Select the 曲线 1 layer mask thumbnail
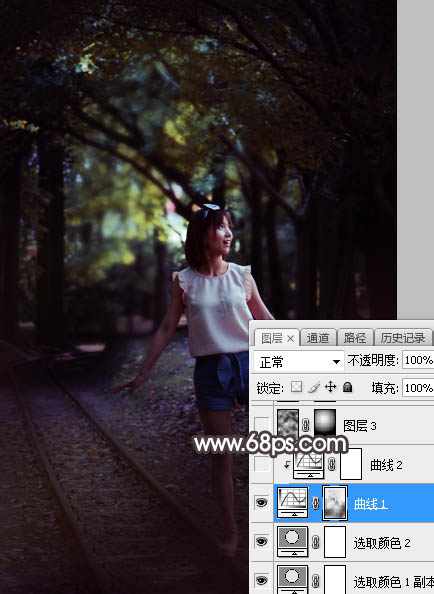The image size is (434, 594). coord(335,503)
